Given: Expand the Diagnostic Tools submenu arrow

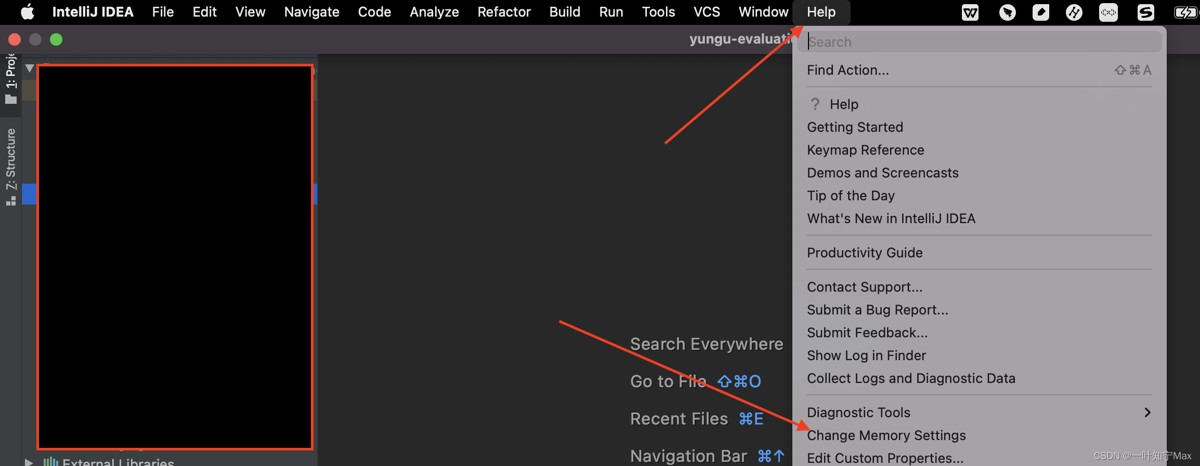Looking at the screenshot, I should [1147, 412].
